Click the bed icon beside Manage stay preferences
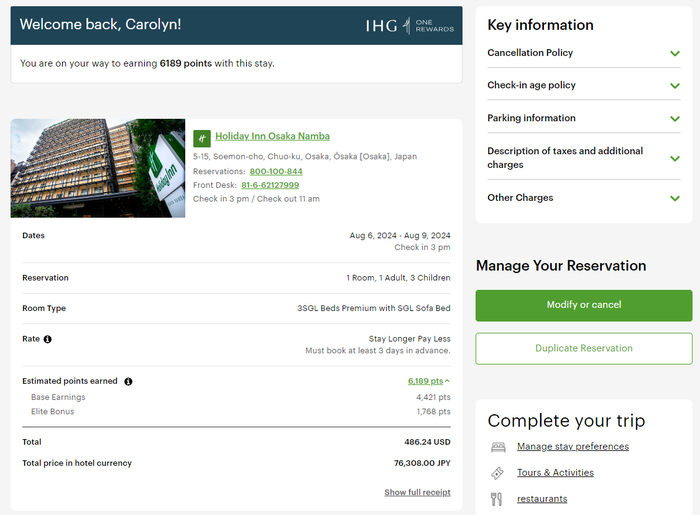Image resolution: width=700 pixels, height=515 pixels. point(498,447)
